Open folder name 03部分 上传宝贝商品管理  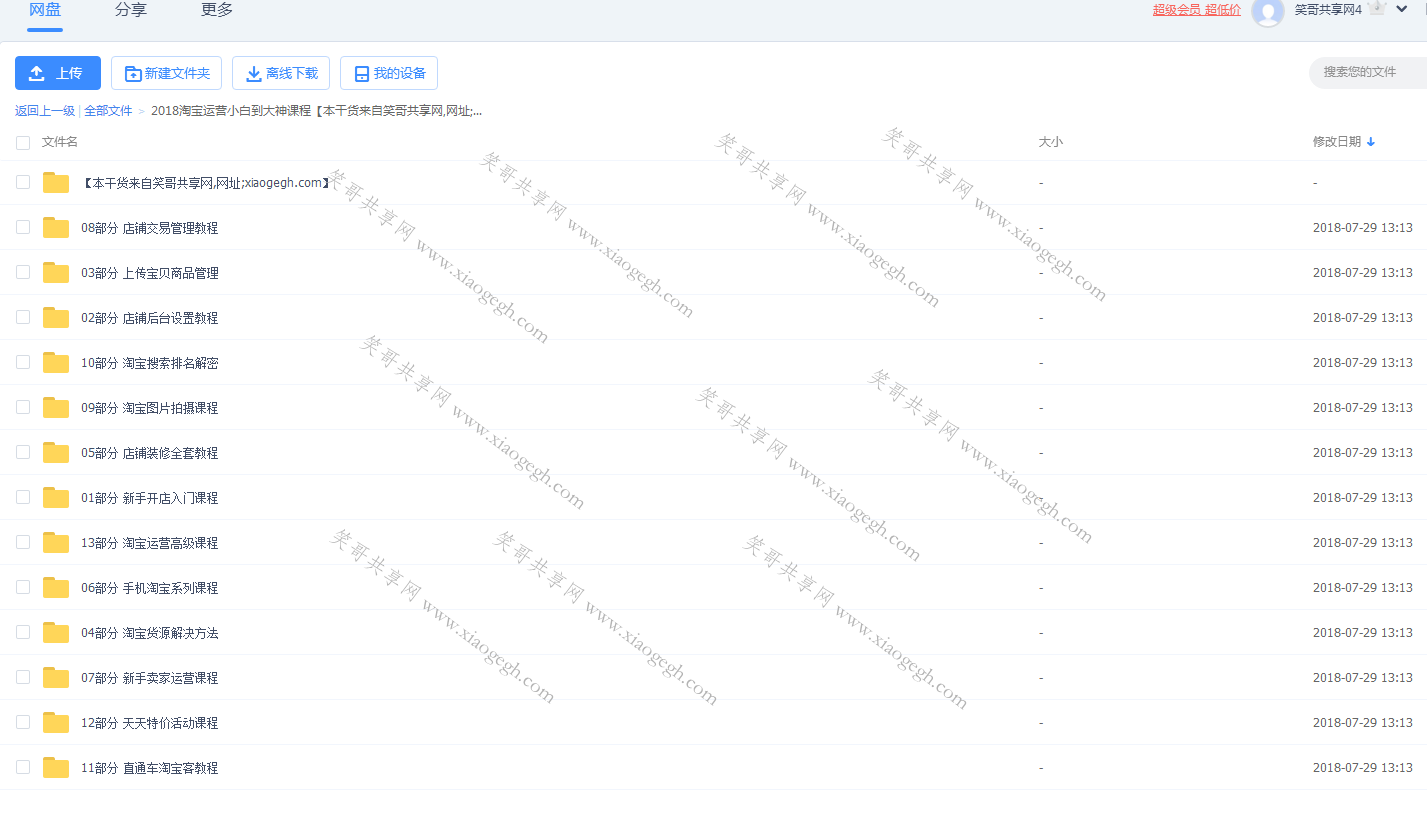[150, 273]
